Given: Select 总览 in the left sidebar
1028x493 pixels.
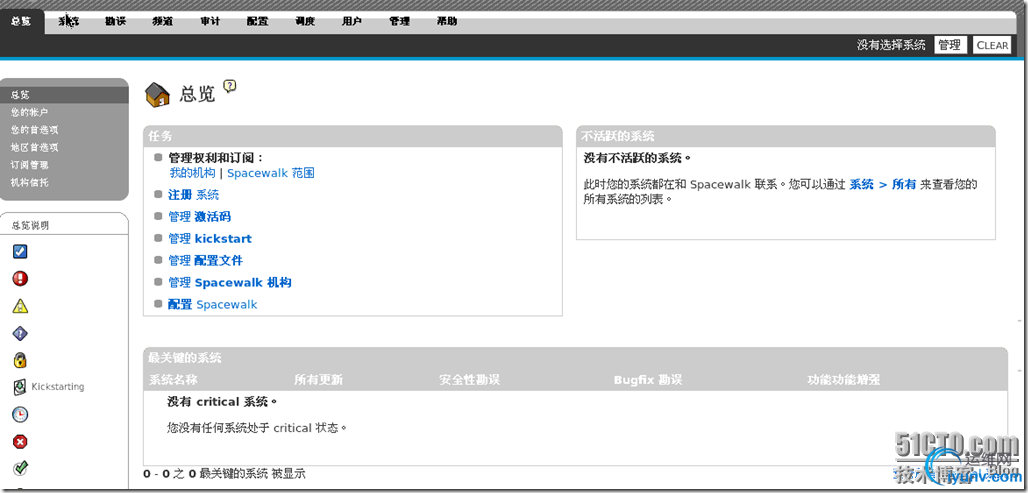Looking at the screenshot, I should point(64,95).
